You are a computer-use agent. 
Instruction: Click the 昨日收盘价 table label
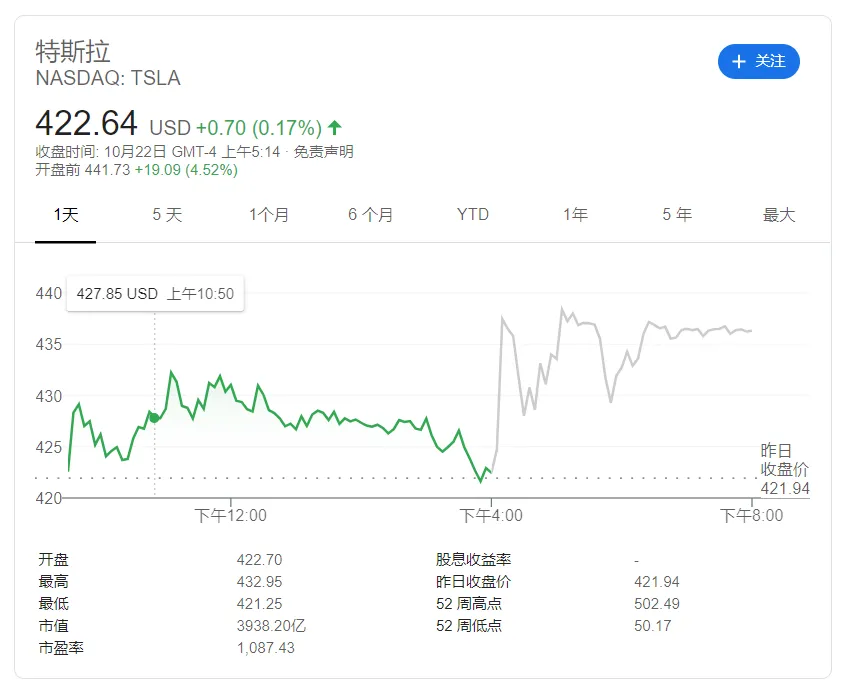tap(473, 582)
